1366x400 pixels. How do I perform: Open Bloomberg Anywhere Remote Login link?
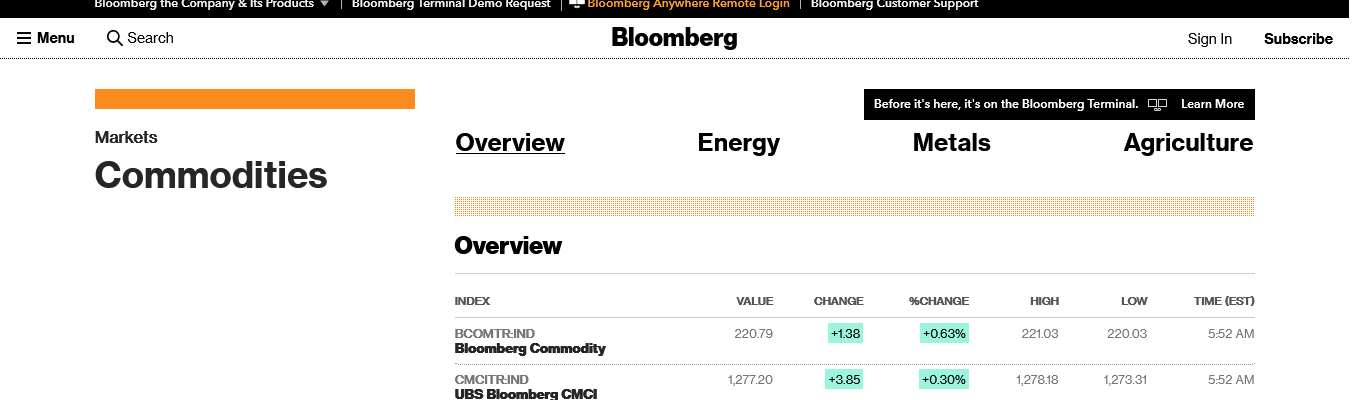tap(688, 4)
